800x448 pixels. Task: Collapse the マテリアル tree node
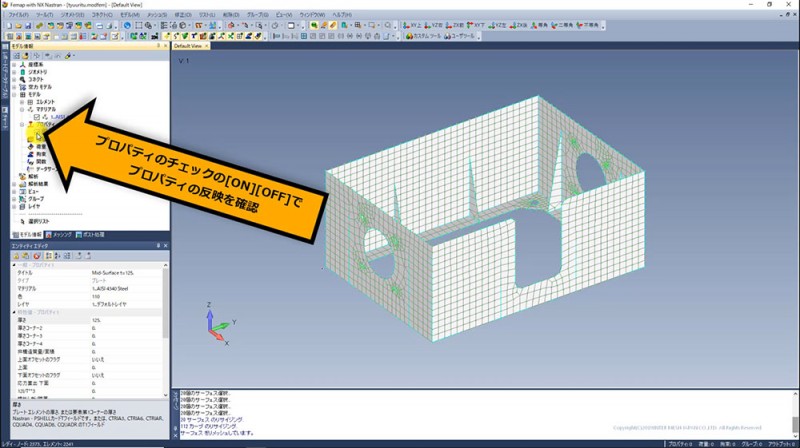(x=22, y=109)
